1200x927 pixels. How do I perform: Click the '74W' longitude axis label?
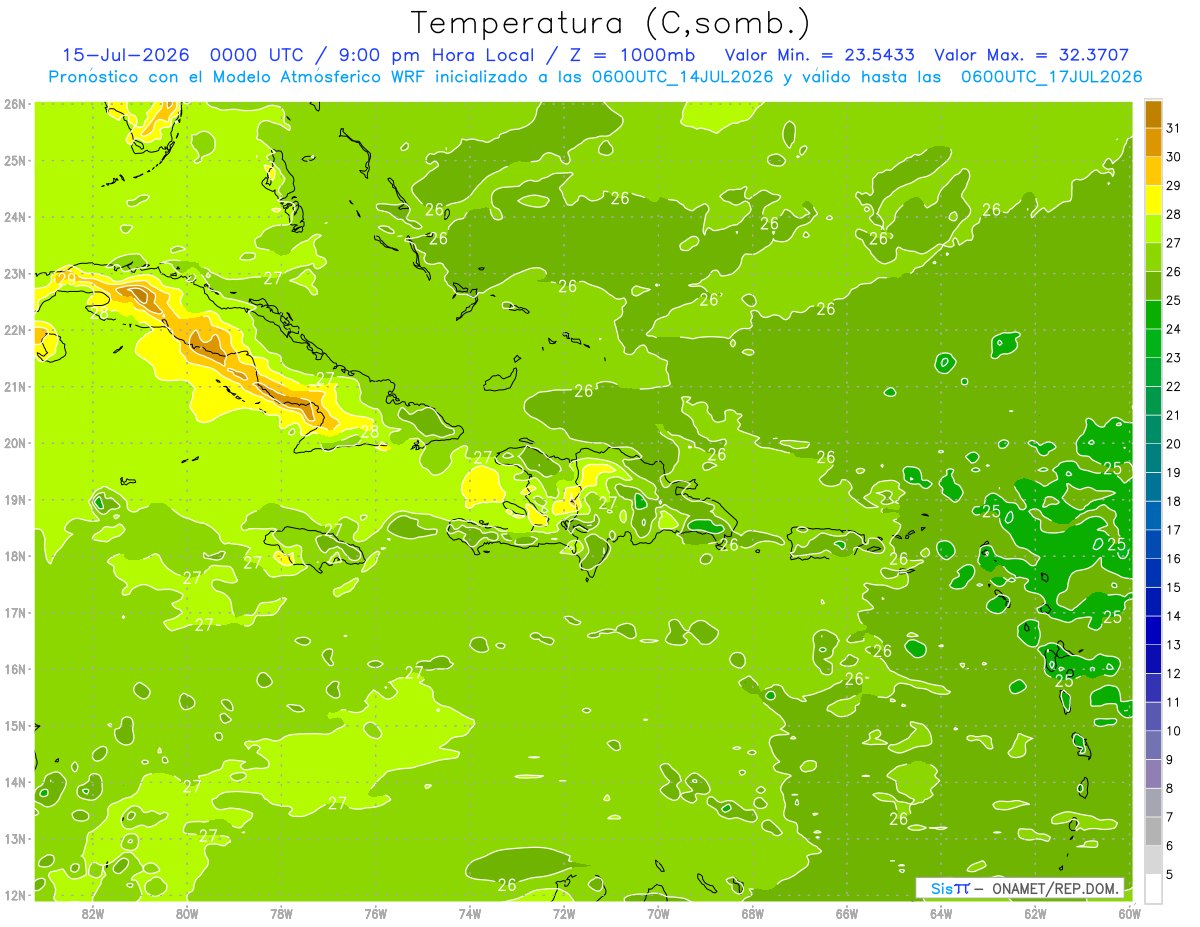pyautogui.click(x=470, y=913)
